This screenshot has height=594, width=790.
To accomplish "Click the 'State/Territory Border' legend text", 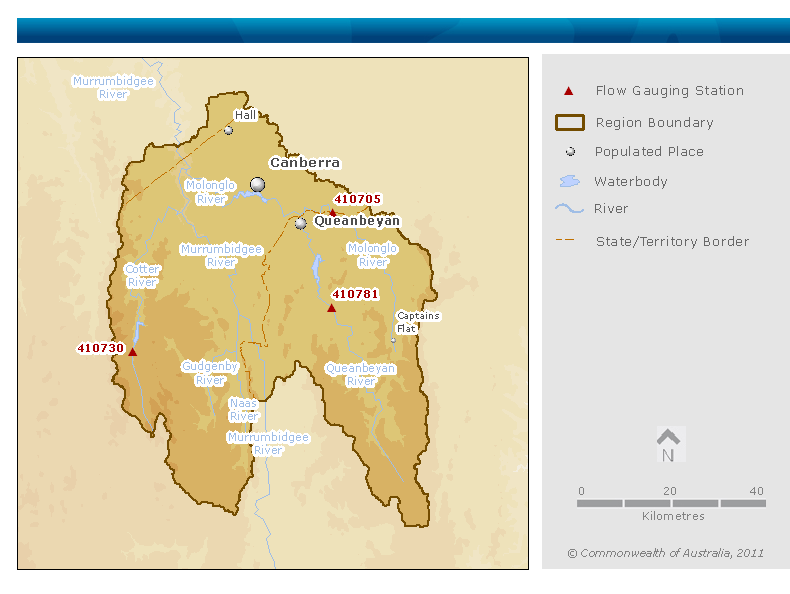I will point(672,241).
